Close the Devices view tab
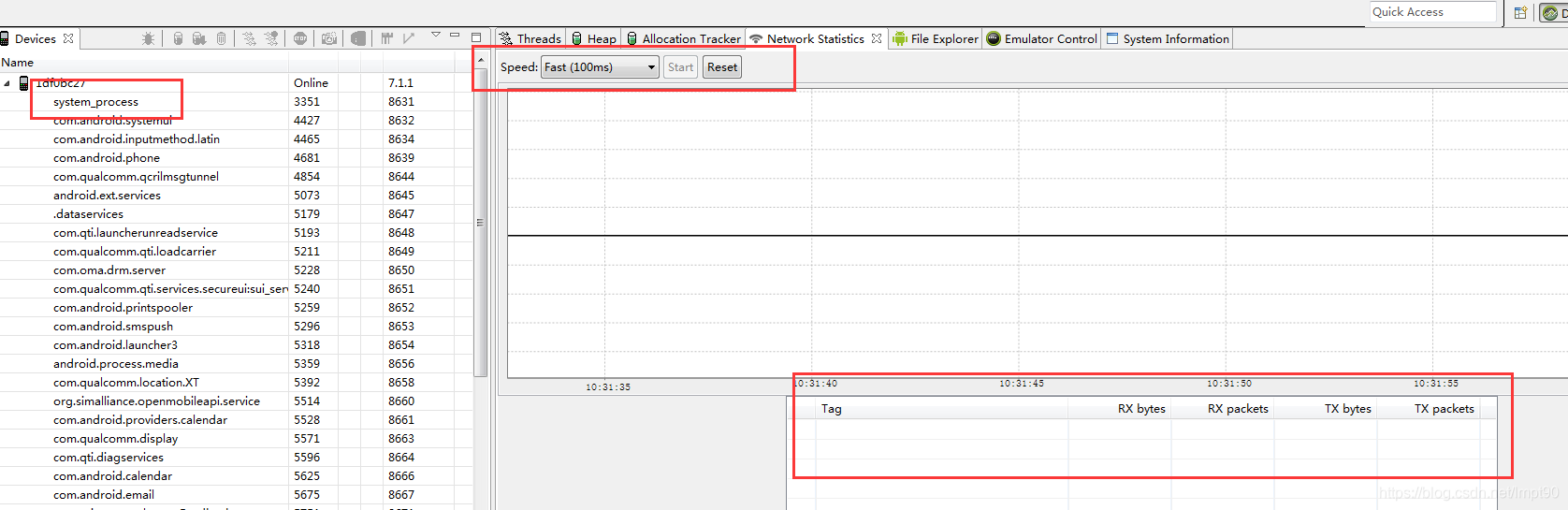Viewport: 1568px width, 510px height. (68, 38)
